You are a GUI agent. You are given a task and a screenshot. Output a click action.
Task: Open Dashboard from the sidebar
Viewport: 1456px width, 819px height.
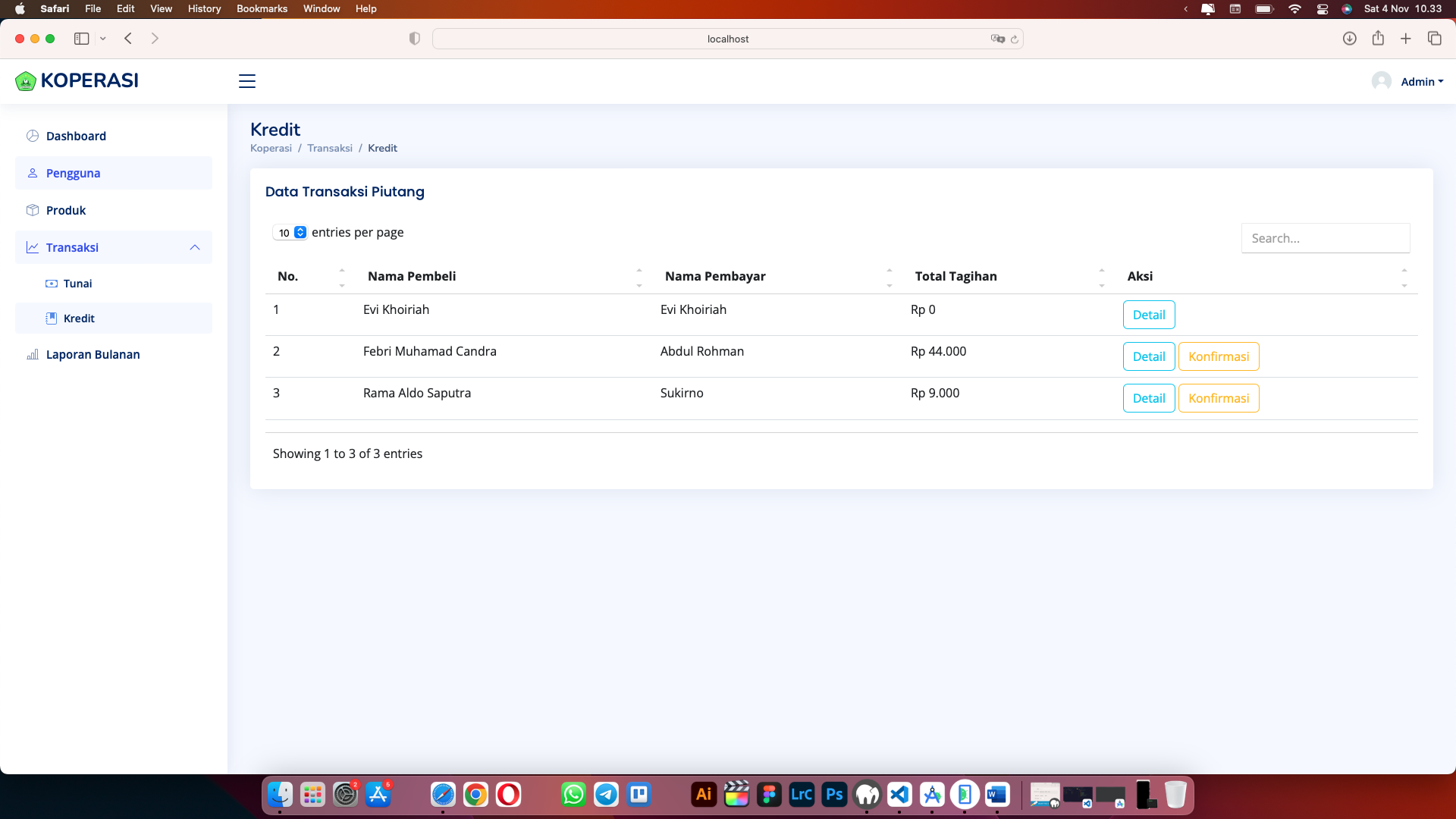click(76, 136)
